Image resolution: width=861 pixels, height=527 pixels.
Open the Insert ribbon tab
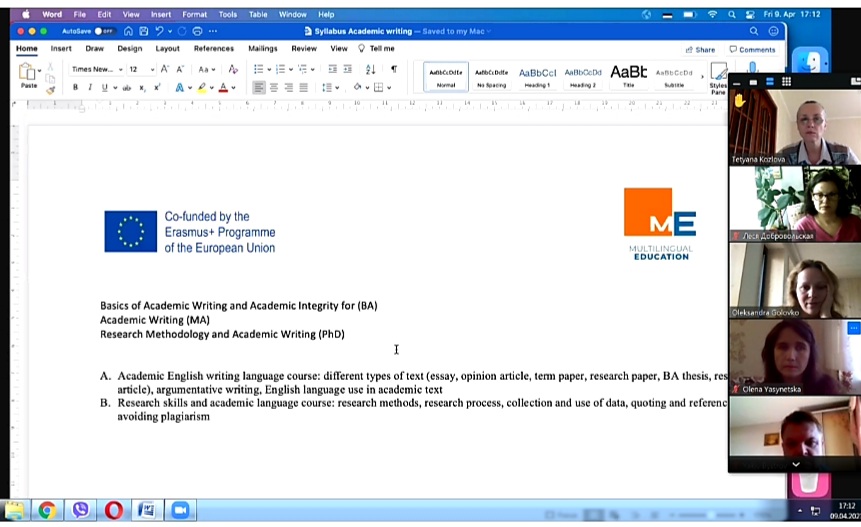[61, 48]
